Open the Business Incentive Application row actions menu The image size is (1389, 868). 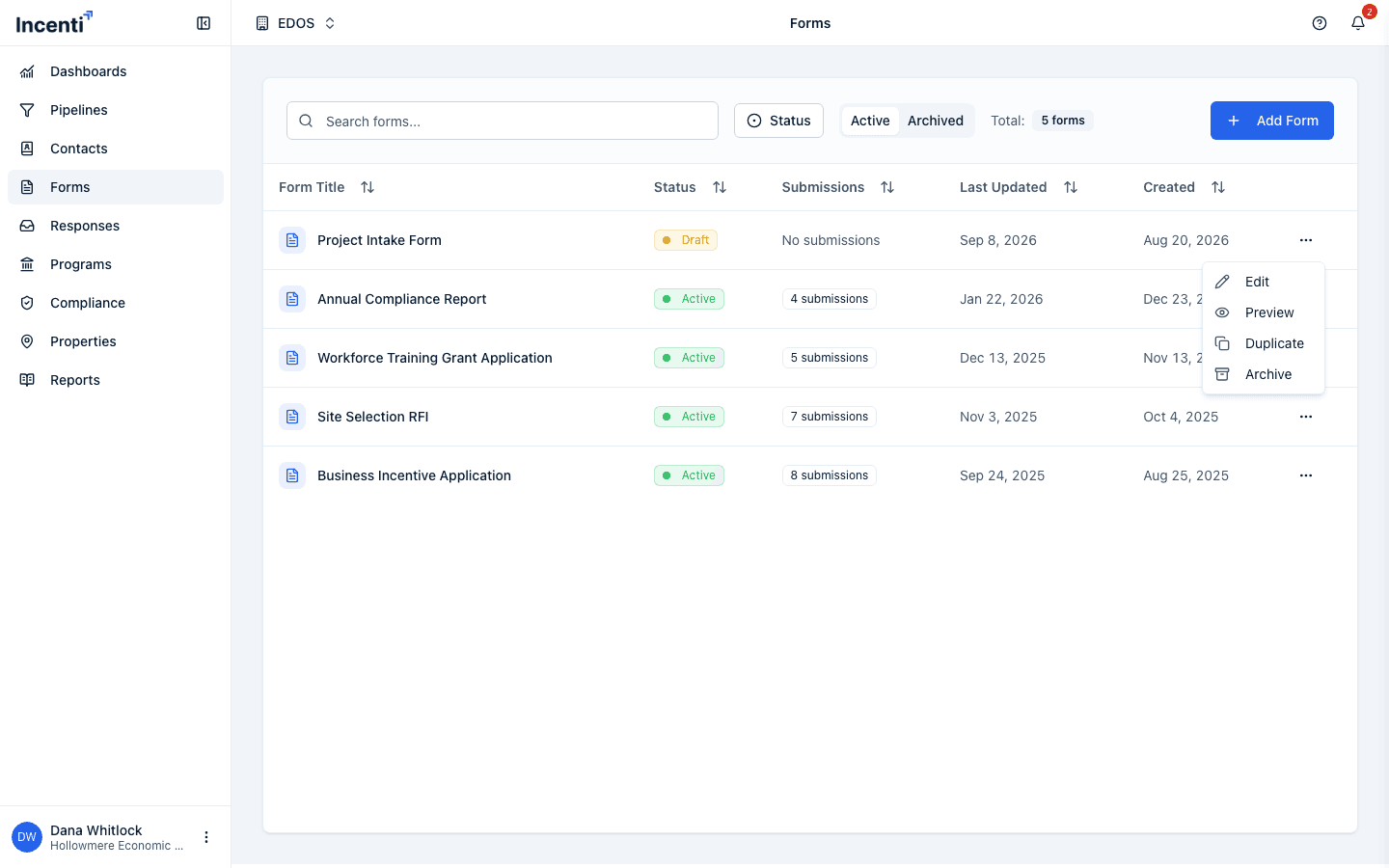[1306, 475]
